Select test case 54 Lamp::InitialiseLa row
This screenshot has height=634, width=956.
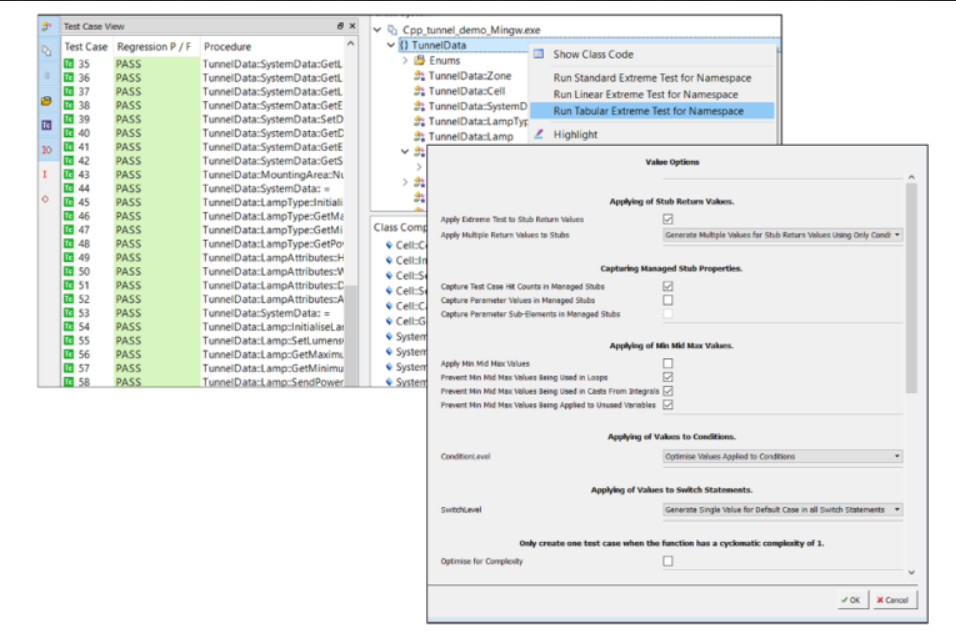click(x=204, y=327)
